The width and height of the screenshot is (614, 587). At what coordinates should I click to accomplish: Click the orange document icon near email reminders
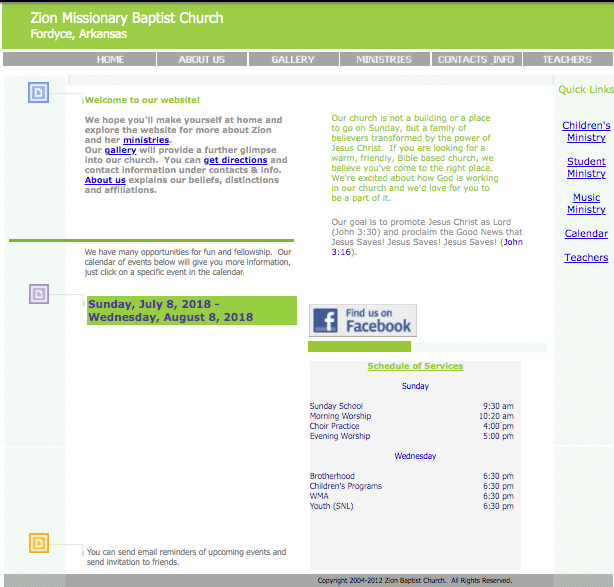[38, 543]
